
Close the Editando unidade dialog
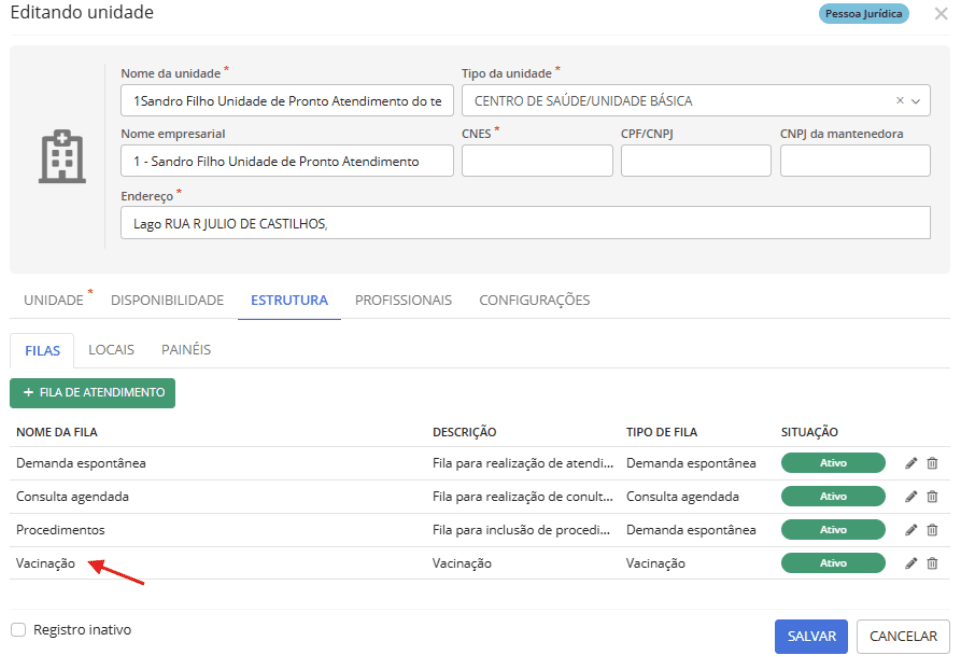pyautogui.click(x=941, y=13)
